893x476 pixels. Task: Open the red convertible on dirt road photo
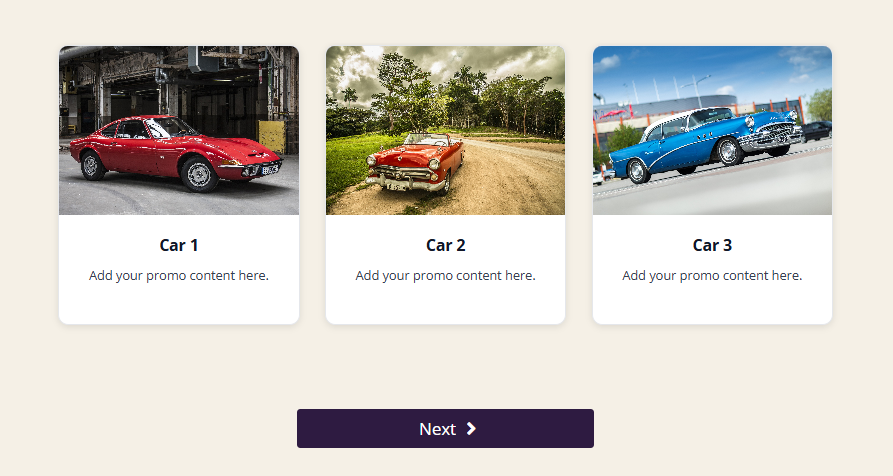[445, 130]
